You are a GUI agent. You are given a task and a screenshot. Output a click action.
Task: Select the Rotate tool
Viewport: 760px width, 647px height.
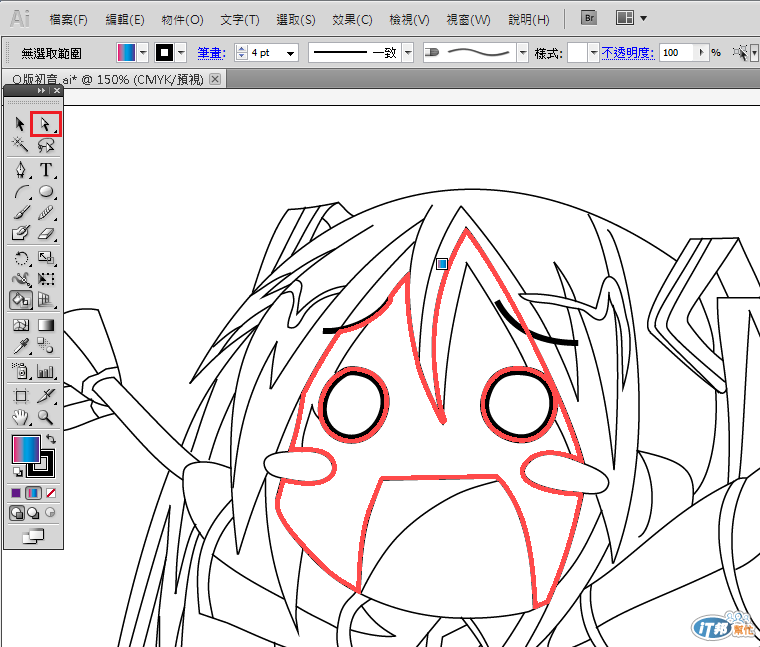[21, 258]
